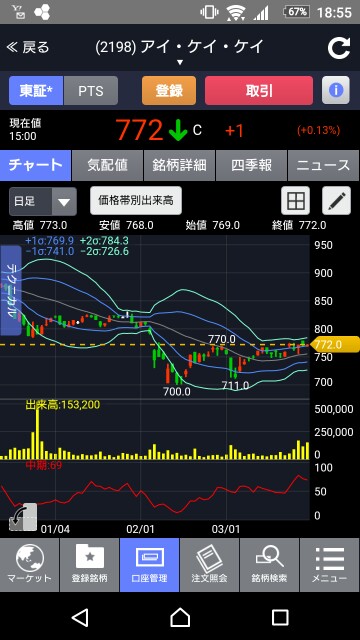Open メニュー in bottom navigation
Viewport: 360px width, 640px height.
(330, 565)
